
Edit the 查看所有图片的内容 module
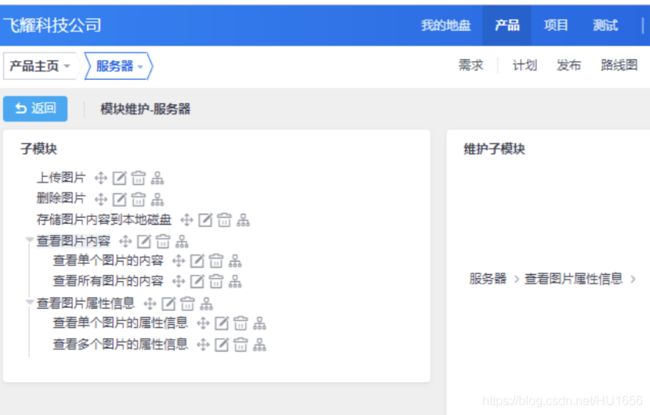click(x=197, y=281)
